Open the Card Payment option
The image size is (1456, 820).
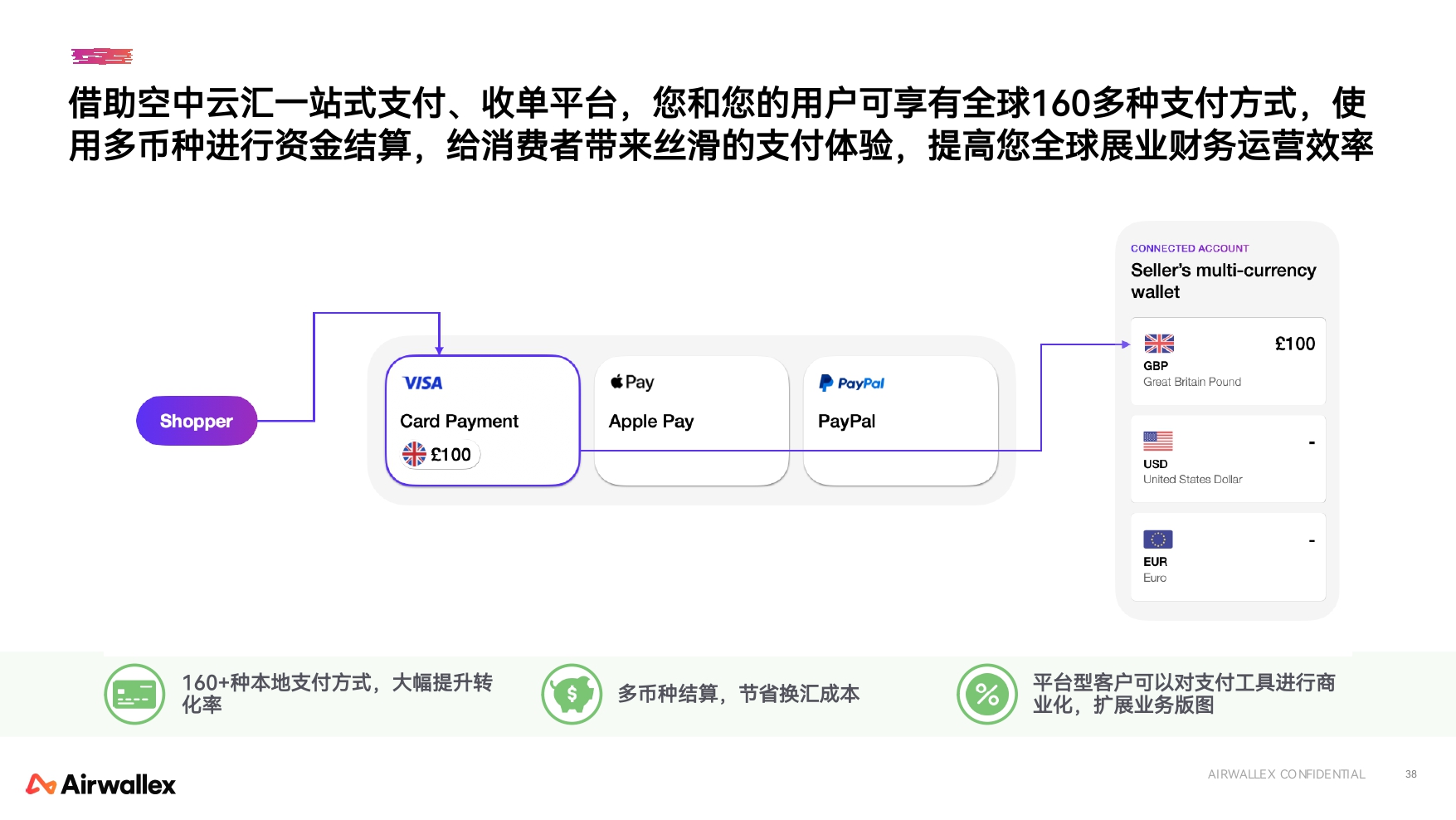pyautogui.click(x=482, y=420)
